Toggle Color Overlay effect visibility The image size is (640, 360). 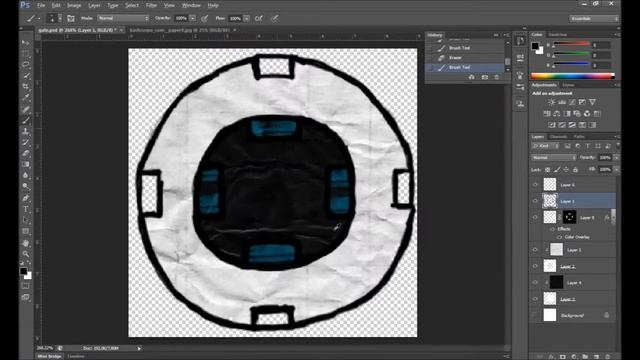coord(559,237)
